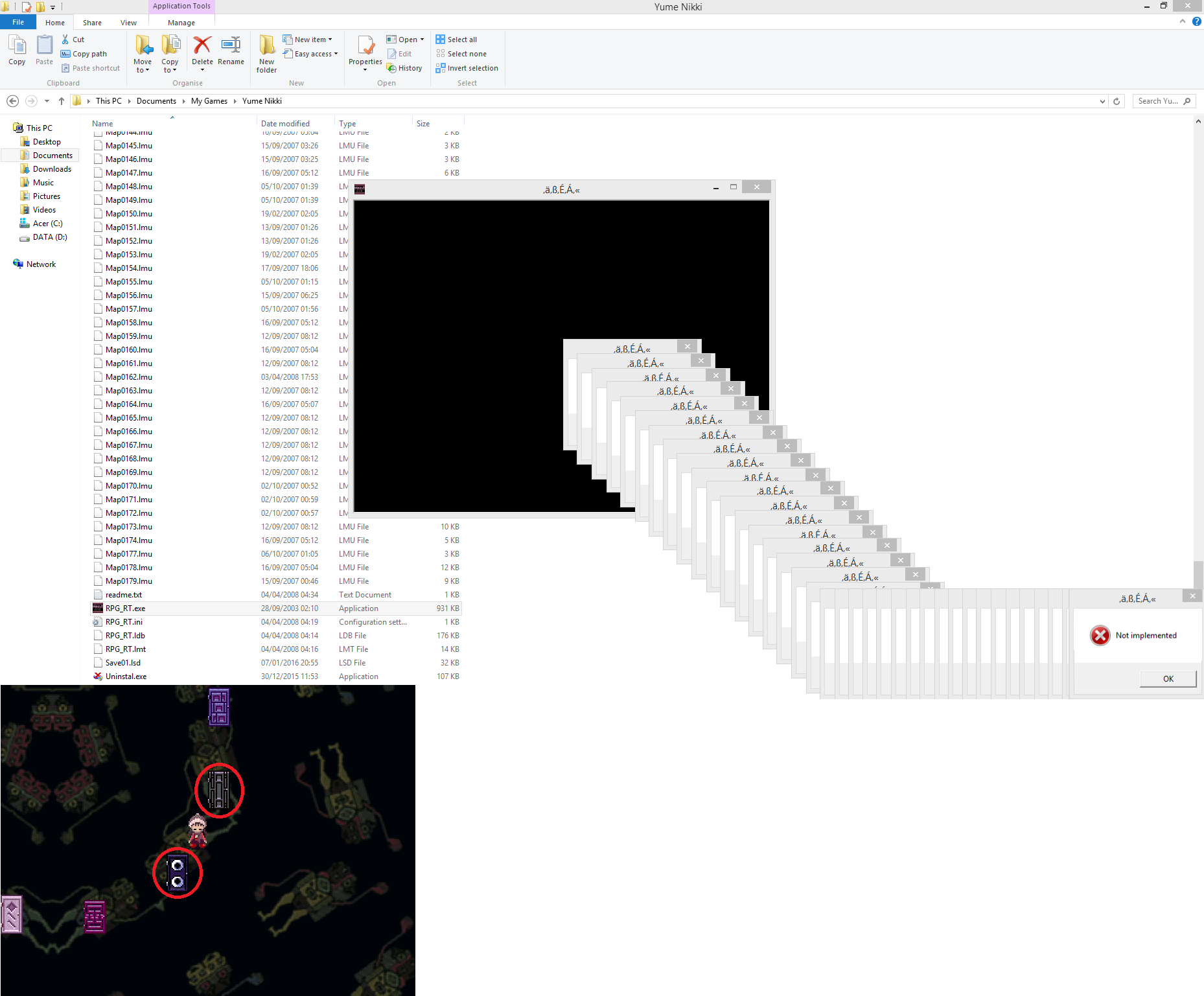Switch to the View ribbon tab

(x=128, y=23)
